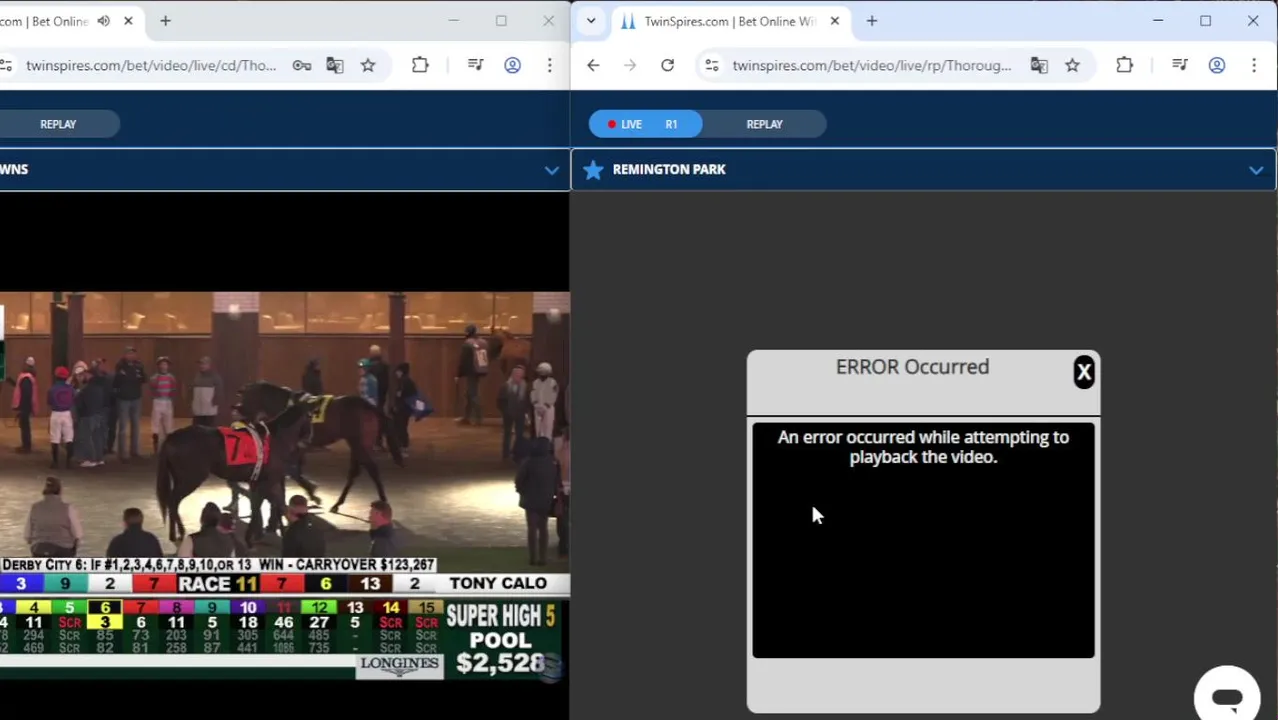The image size is (1278, 720).
Task: Open the tab search dropdown in right window
Action: point(591,21)
